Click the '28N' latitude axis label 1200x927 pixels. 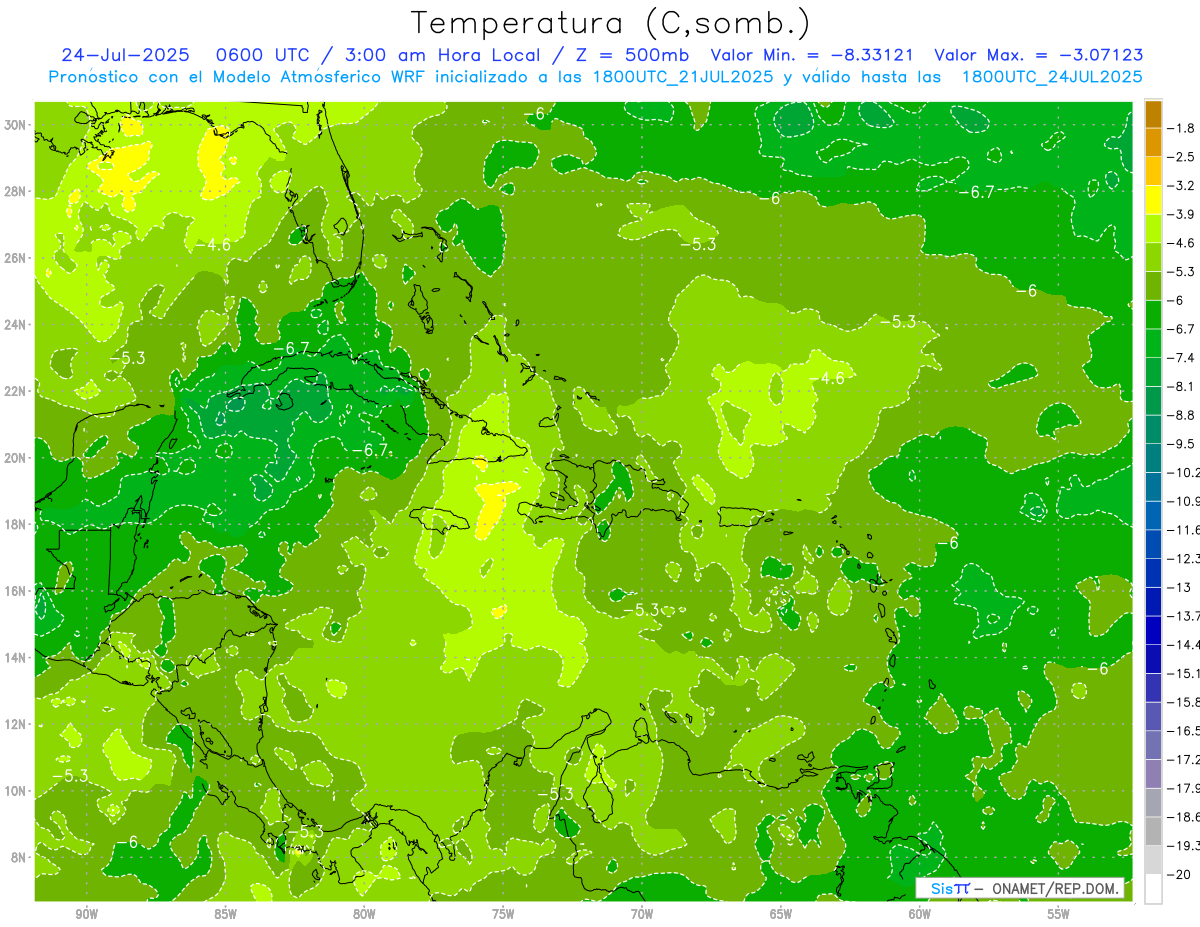click(16, 191)
